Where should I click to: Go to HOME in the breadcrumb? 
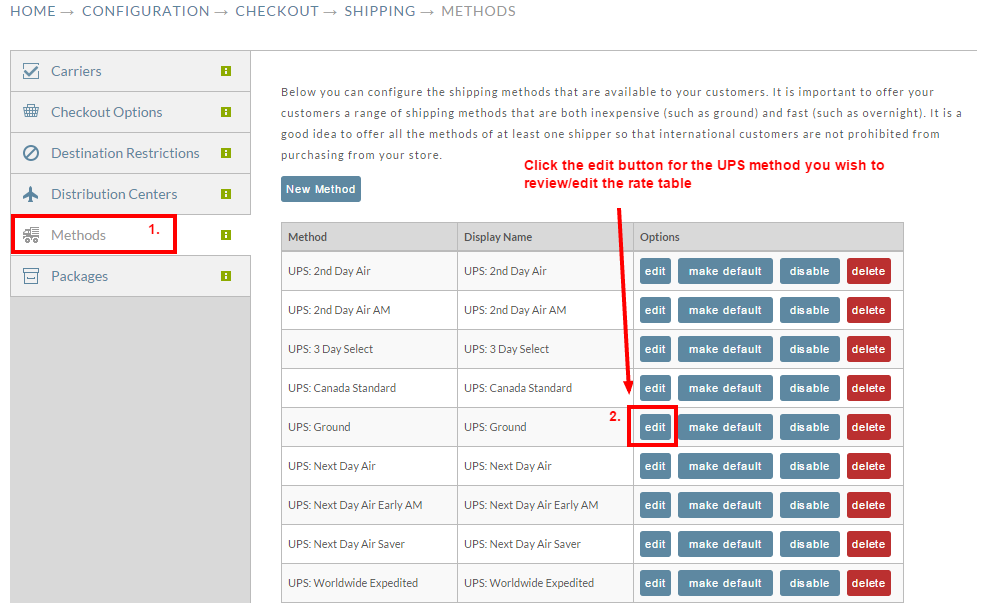point(33,11)
